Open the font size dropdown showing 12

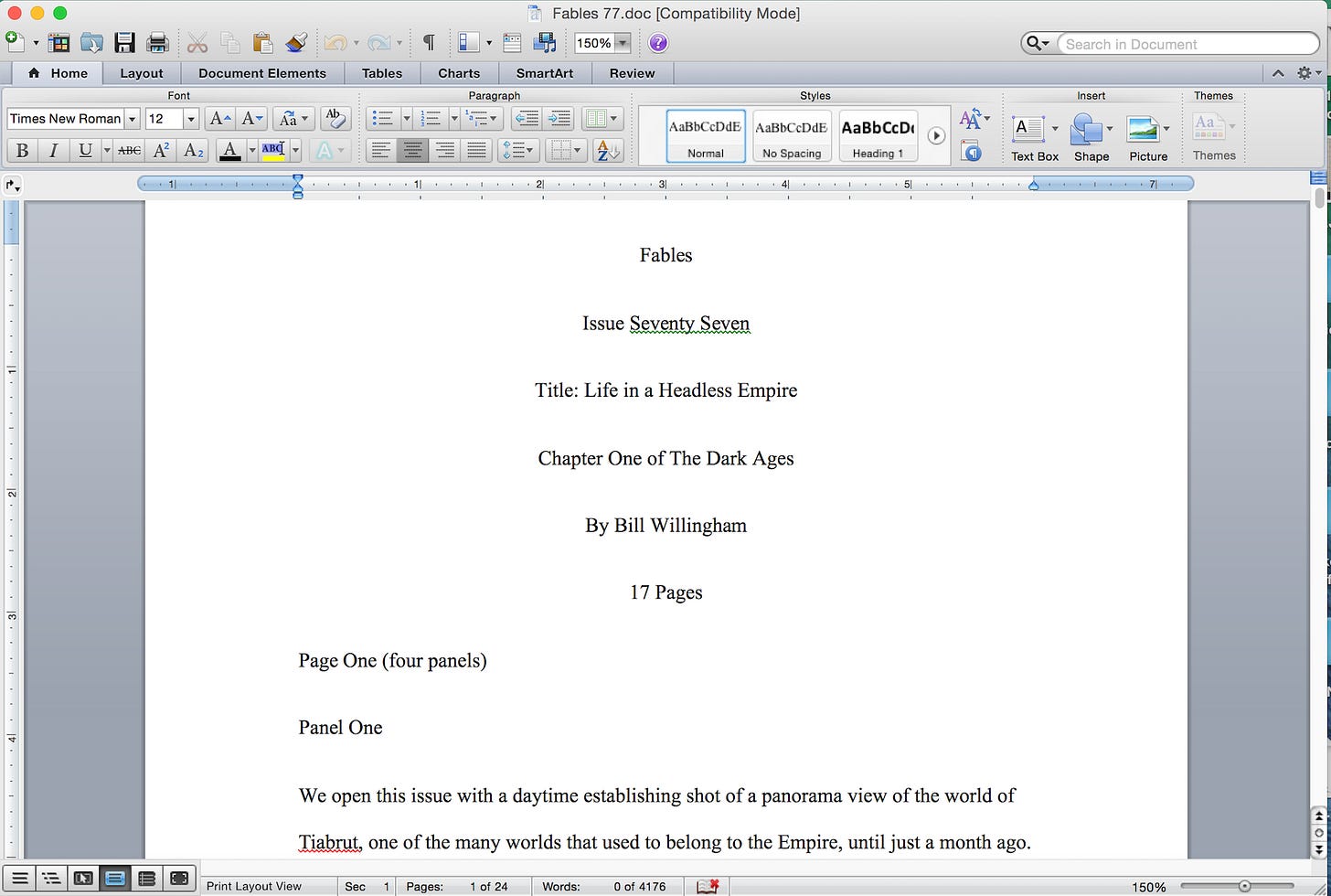(x=190, y=119)
